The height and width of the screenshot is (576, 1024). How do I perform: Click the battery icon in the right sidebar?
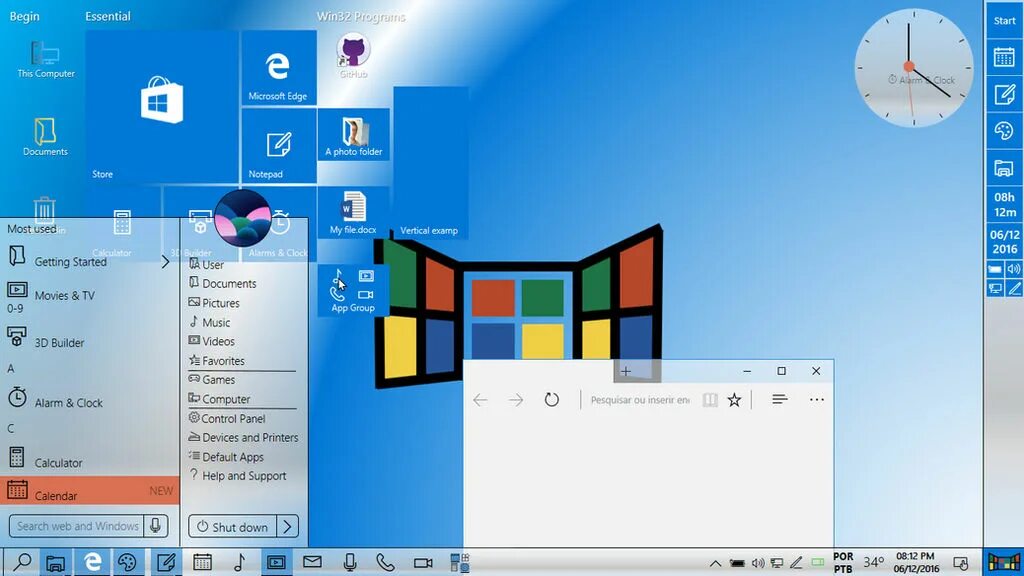[995, 269]
